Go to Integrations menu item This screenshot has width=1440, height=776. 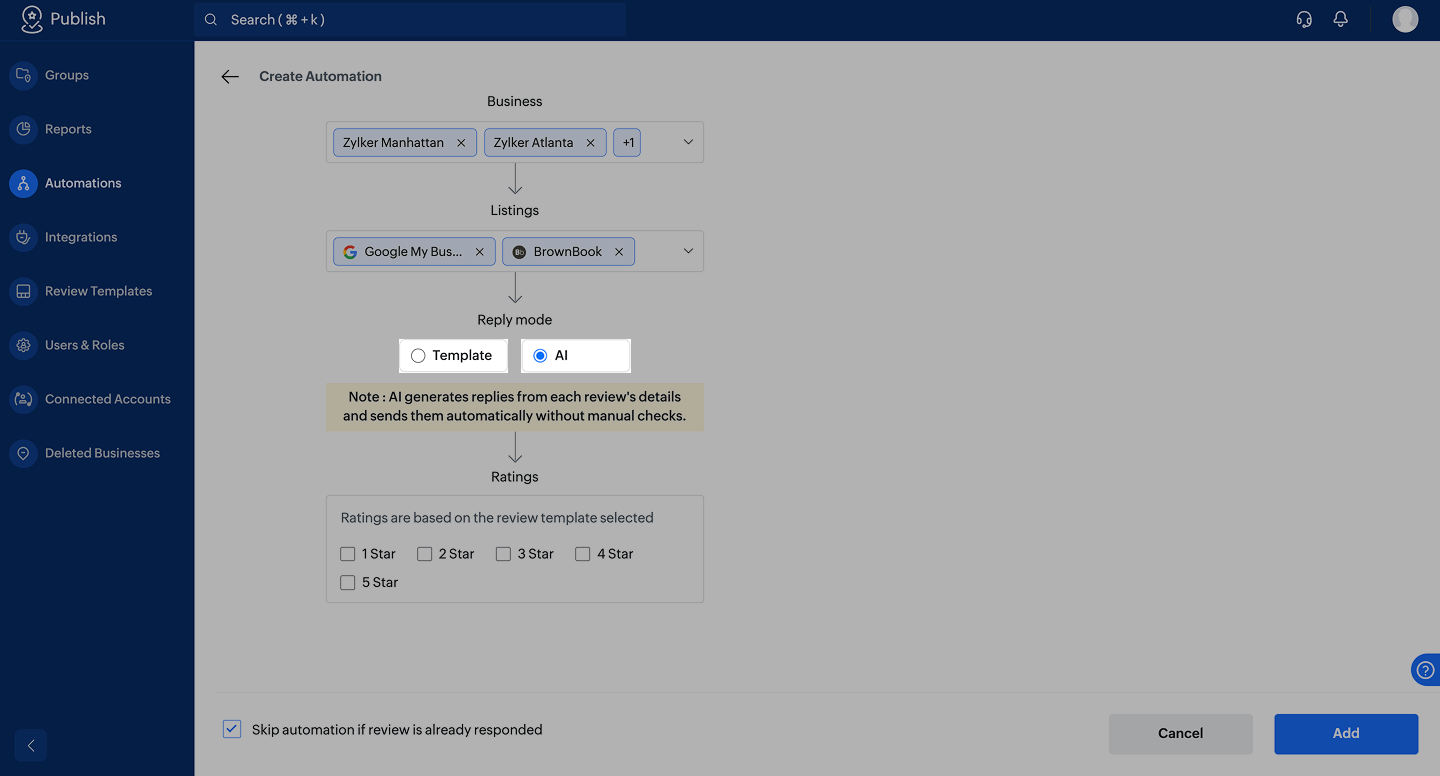click(x=81, y=237)
